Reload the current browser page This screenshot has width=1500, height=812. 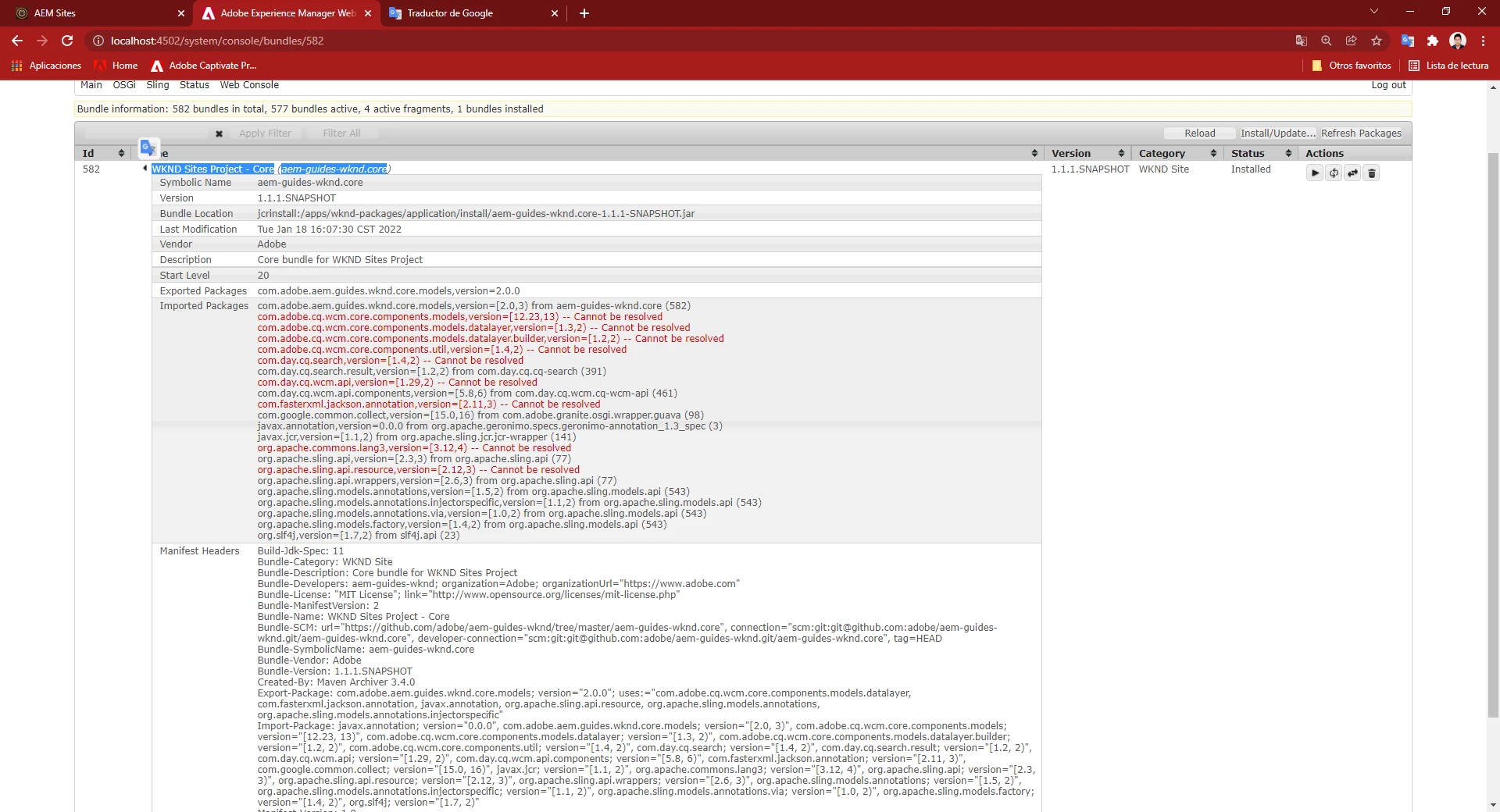click(x=67, y=41)
